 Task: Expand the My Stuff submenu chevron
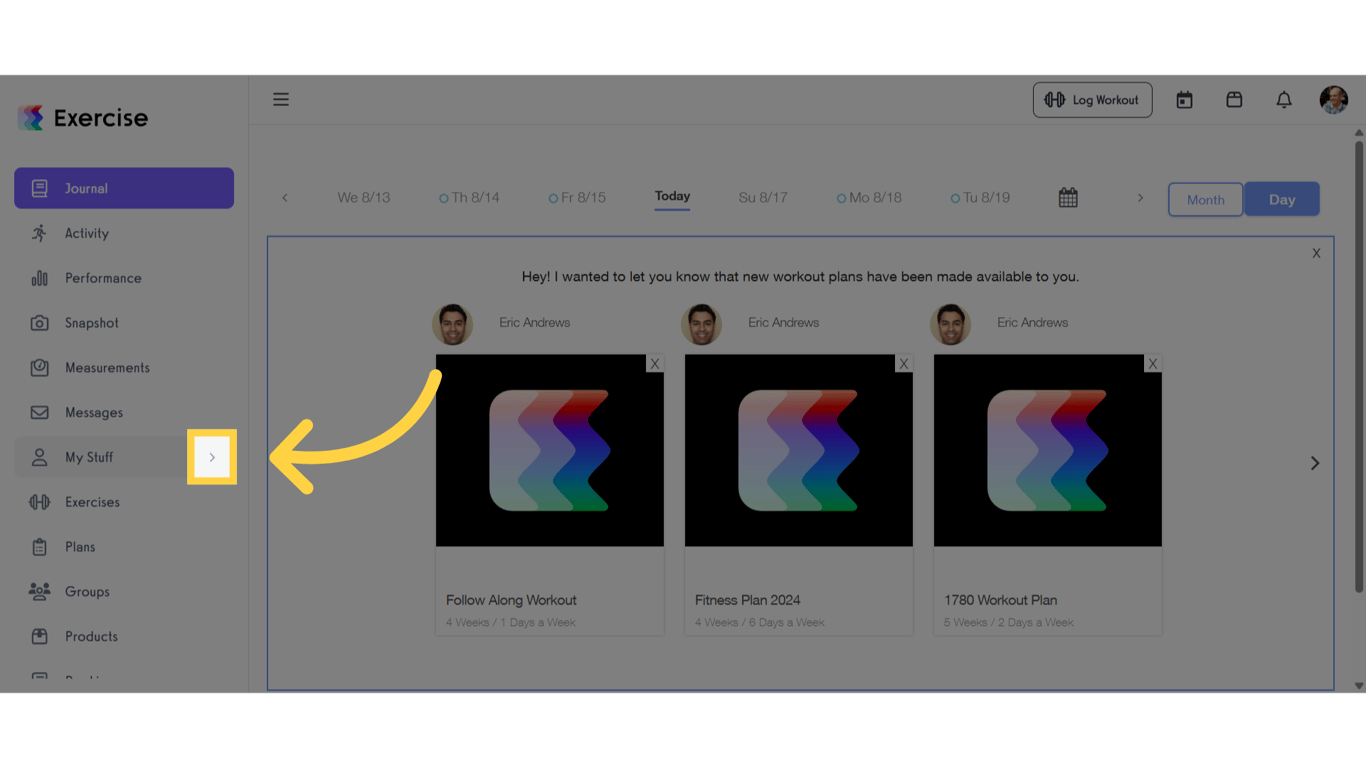[x=211, y=457]
